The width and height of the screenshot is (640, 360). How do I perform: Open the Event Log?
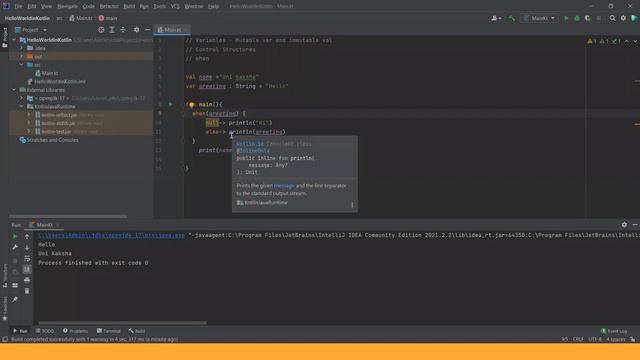click(614, 331)
